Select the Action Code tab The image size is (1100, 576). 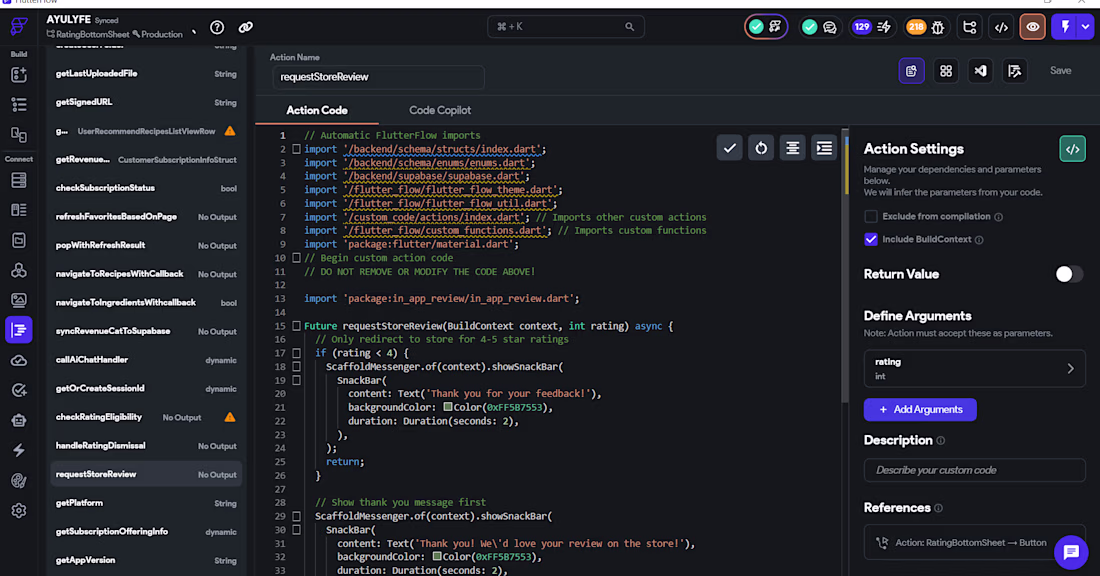tap(317, 110)
